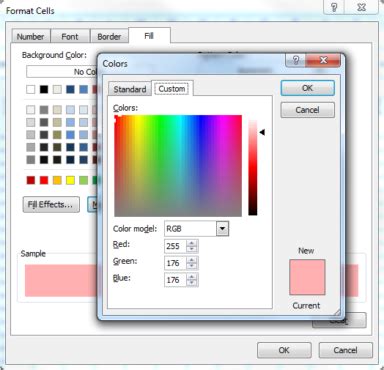Select the Fill tab in Format Cells

point(149,36)
